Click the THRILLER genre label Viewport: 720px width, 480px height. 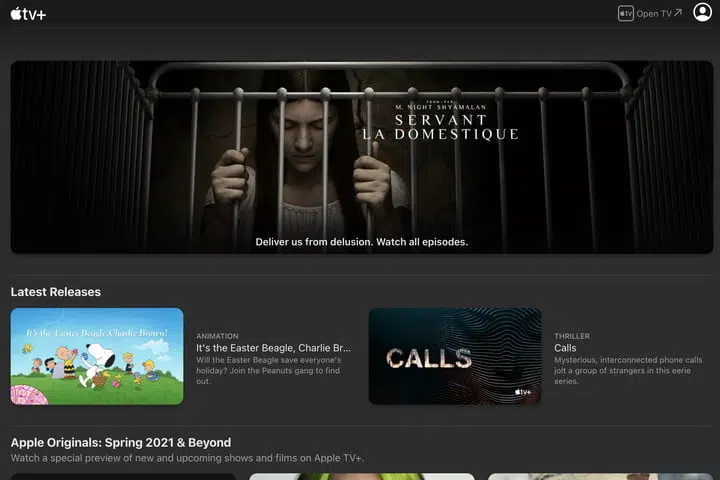point(572,336)
